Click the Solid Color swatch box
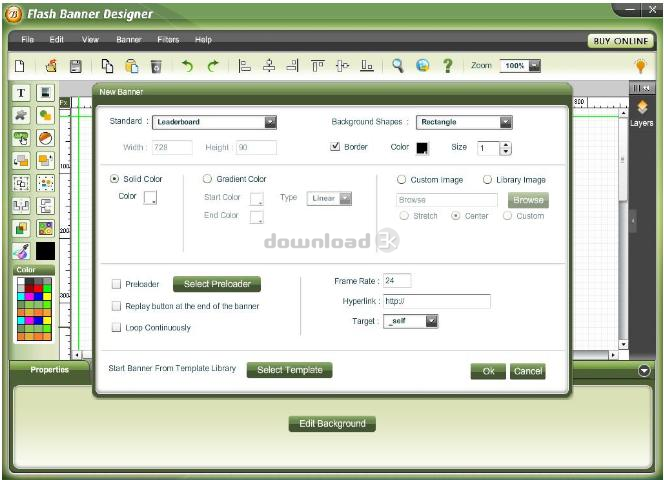Viewport: 664px width, 480px height. tap(150, 197)
